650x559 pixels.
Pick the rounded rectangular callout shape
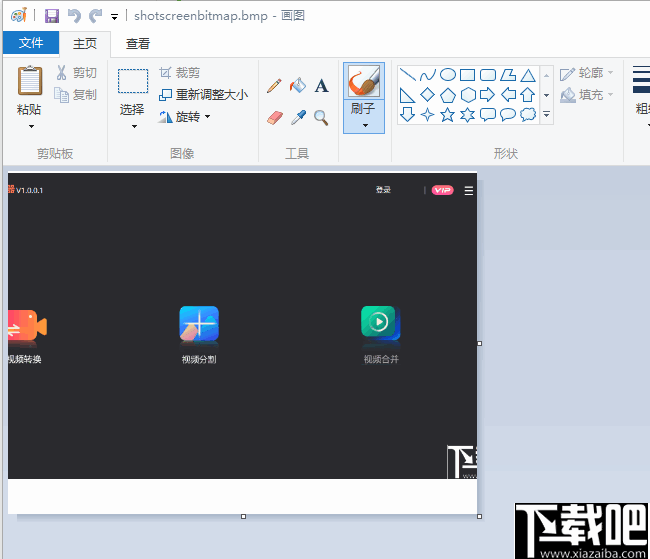click(488, 114)
